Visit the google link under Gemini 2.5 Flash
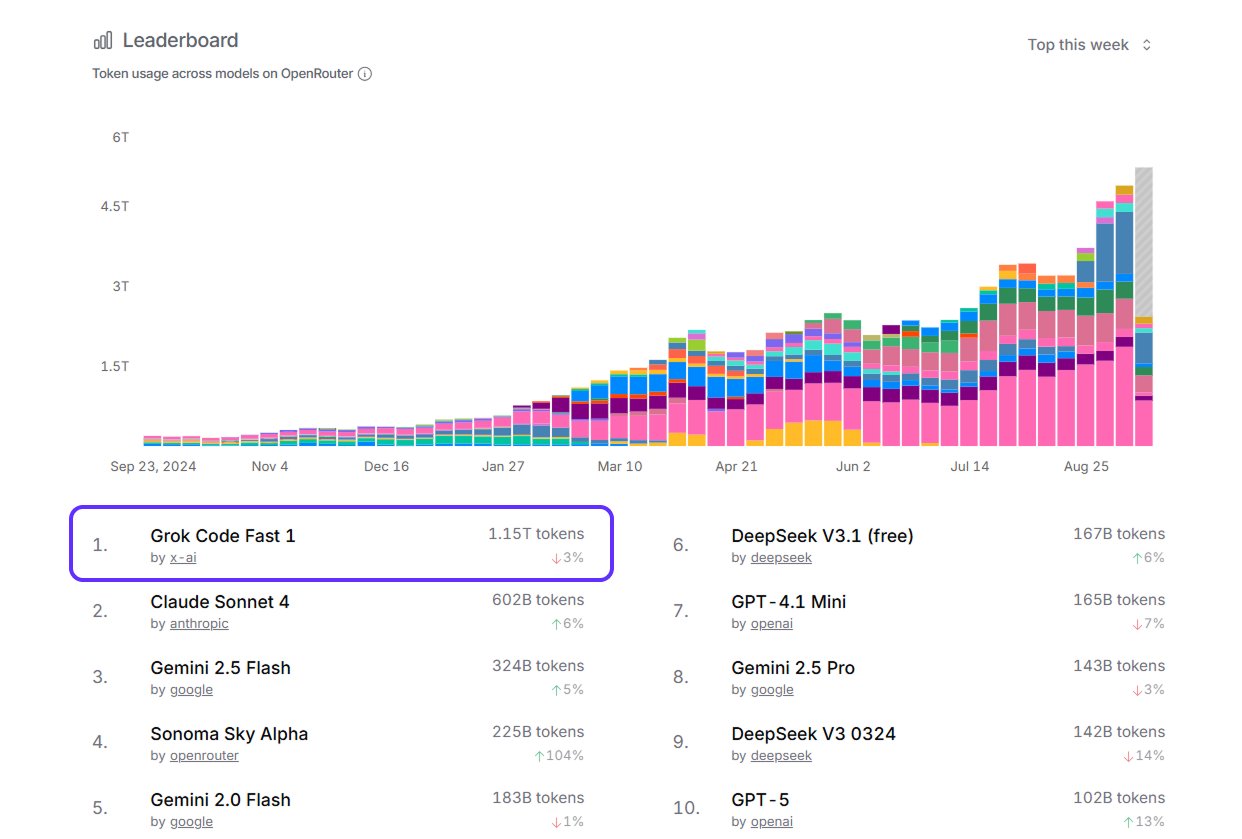Screen dimensions: 1242x839 coord(191,689)
